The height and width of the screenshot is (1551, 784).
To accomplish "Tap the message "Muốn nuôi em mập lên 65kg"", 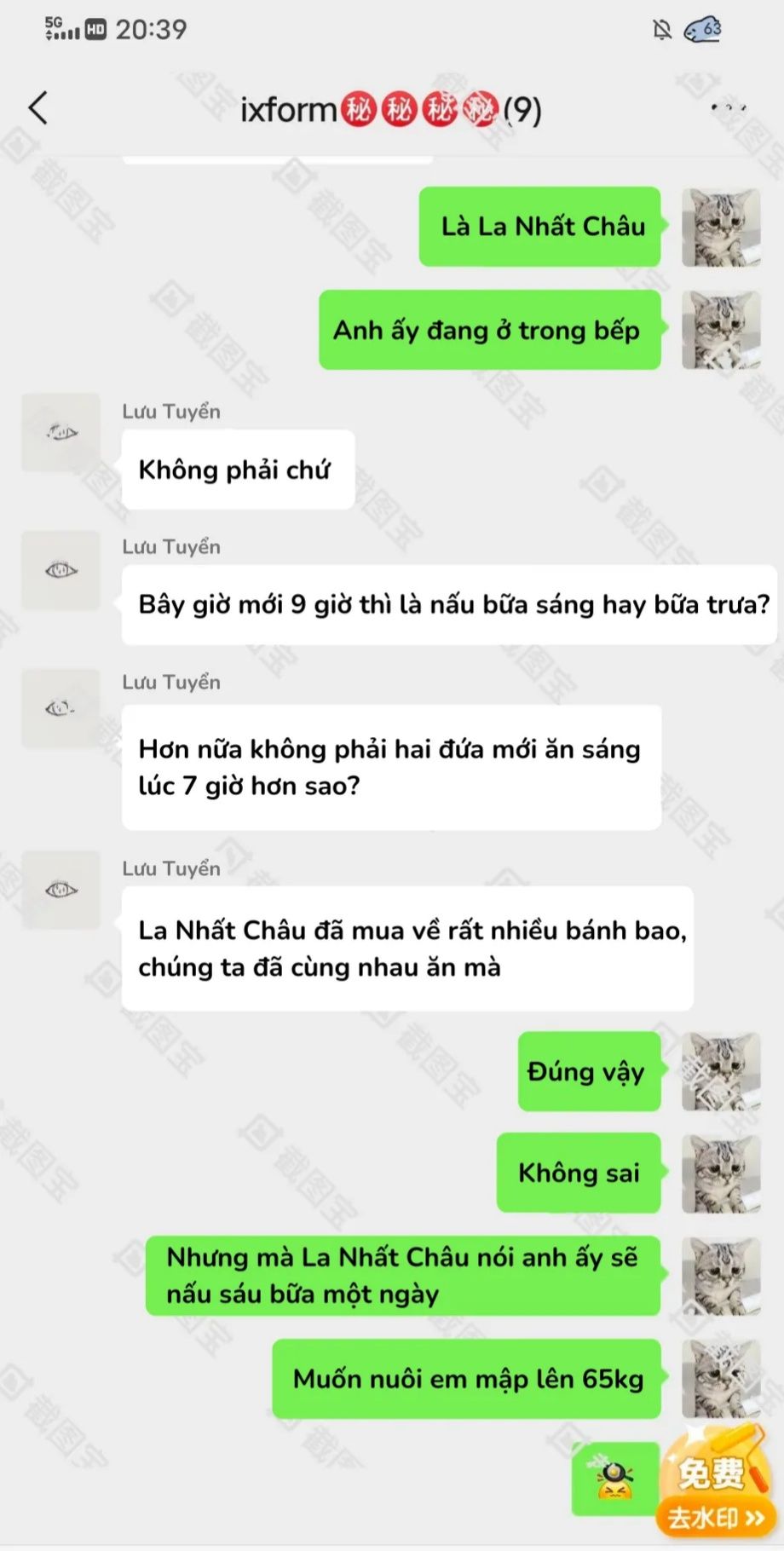I will (x=467, y=1378).
